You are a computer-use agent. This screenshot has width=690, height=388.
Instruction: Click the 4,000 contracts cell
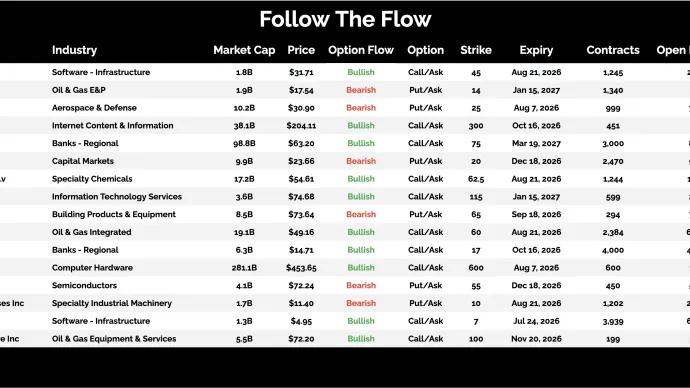[x=613, y=250]
